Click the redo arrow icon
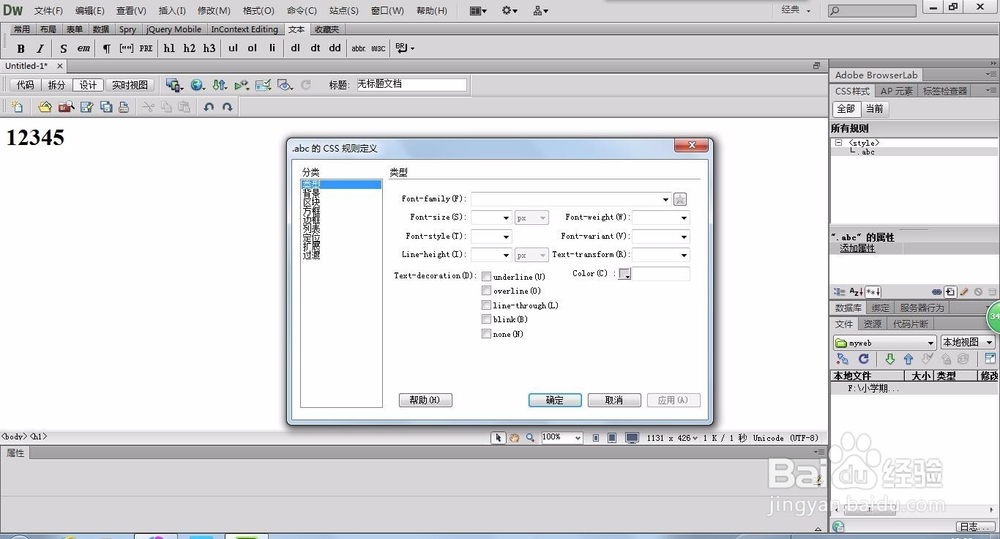 pyautogui.click(x=227, y=107)
